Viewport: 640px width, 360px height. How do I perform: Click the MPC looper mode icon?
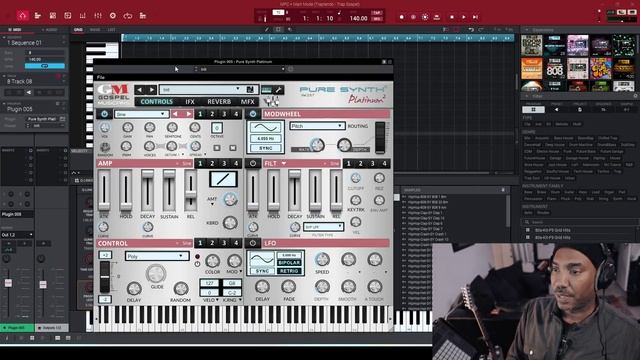(128, 16)
